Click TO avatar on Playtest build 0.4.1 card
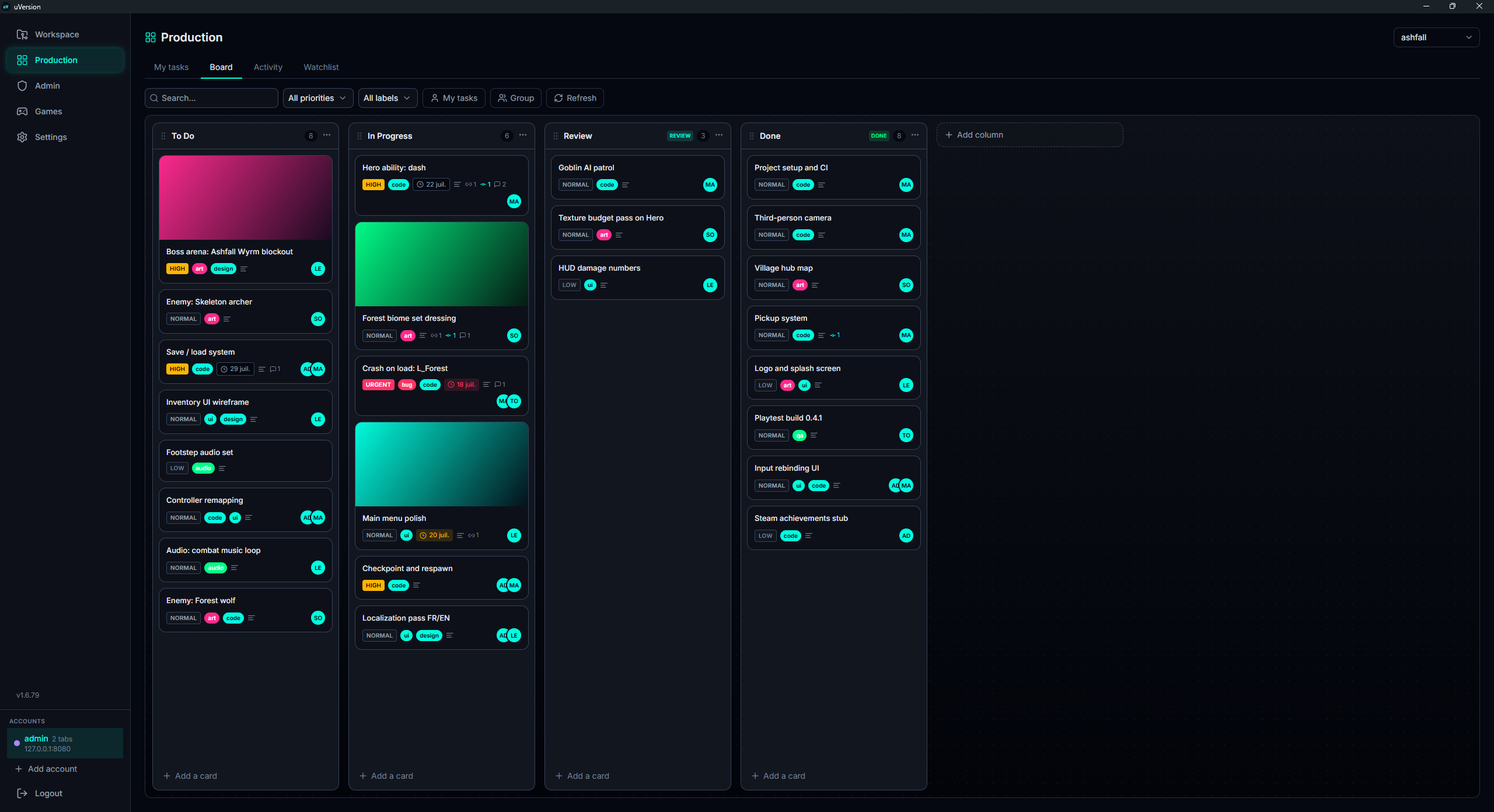This screenshot has height=812, width=1494. coord(906,436)
